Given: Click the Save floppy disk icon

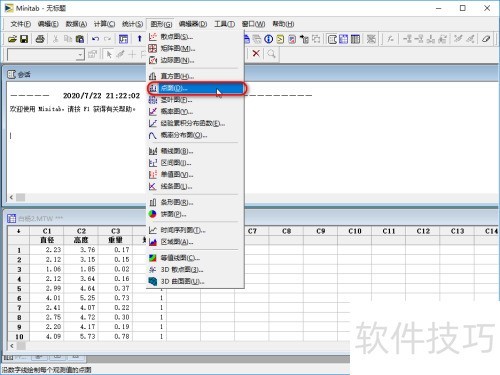Looking at the screenshot, I should point(24,39).
